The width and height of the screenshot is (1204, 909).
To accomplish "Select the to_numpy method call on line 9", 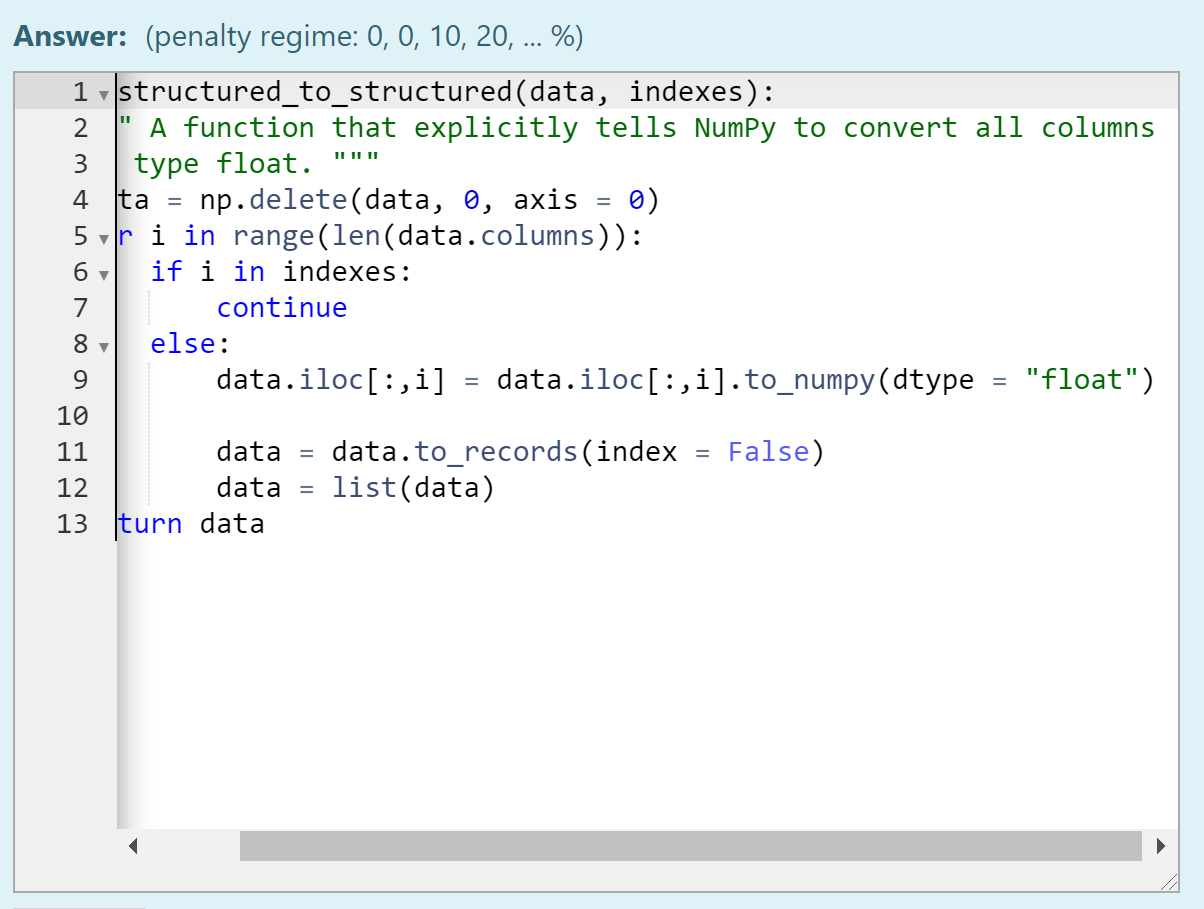I will click(x=810, y=380).
